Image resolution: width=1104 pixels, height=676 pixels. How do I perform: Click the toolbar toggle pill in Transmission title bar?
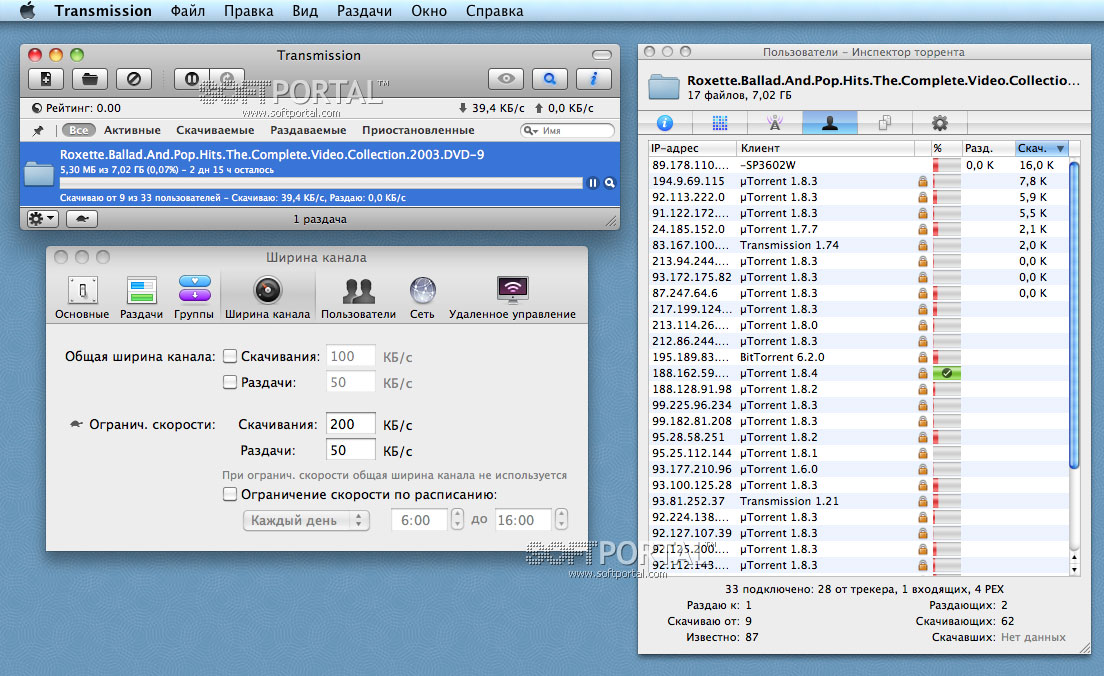pos(602,55)
